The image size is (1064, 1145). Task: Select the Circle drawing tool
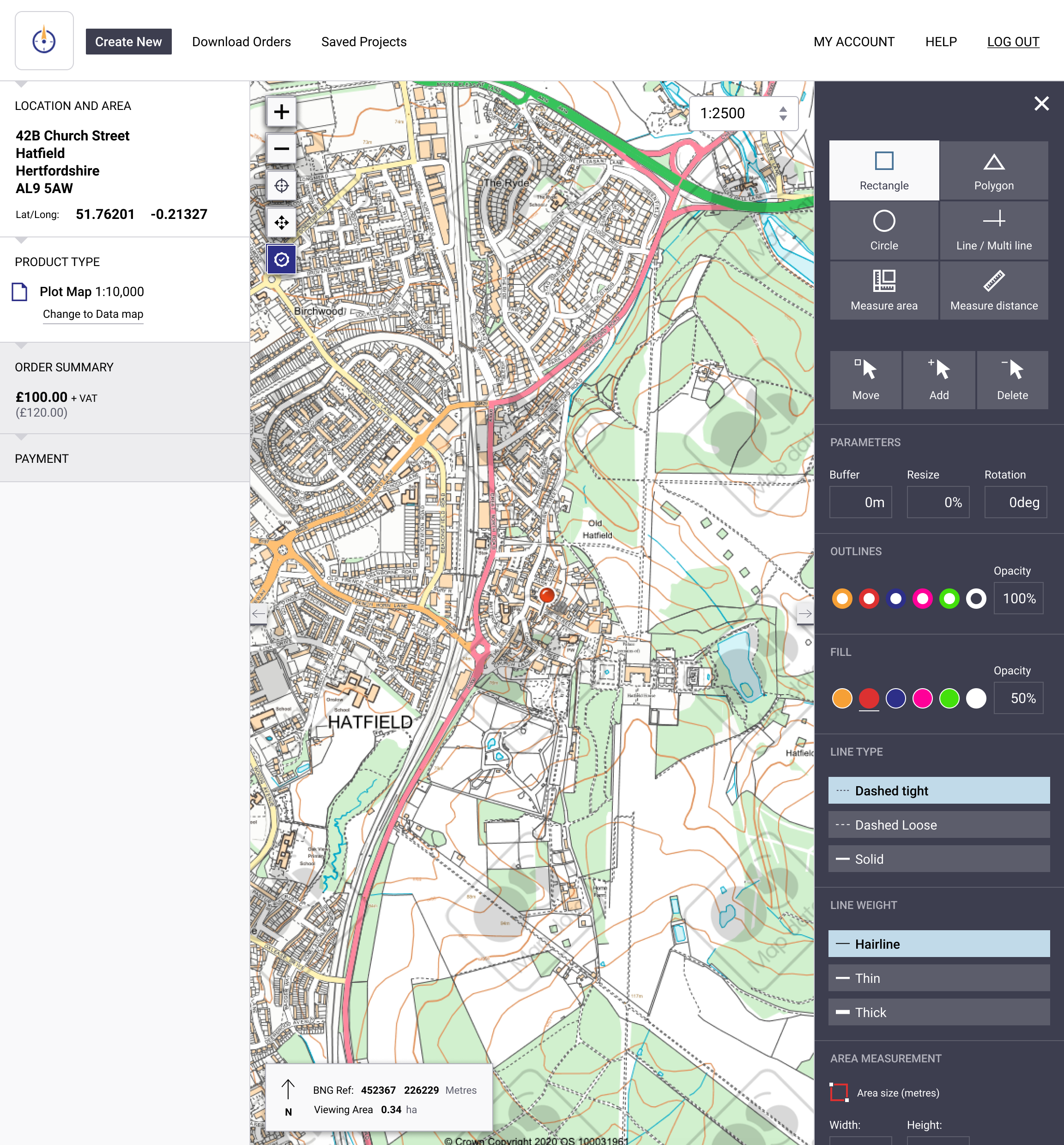coord(883,230)
